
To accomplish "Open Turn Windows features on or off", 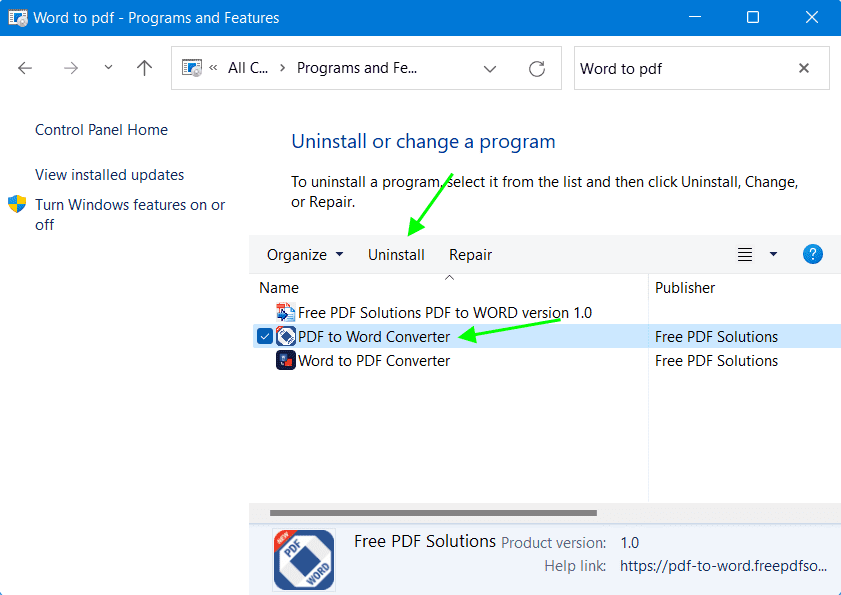I will (130, 215).
